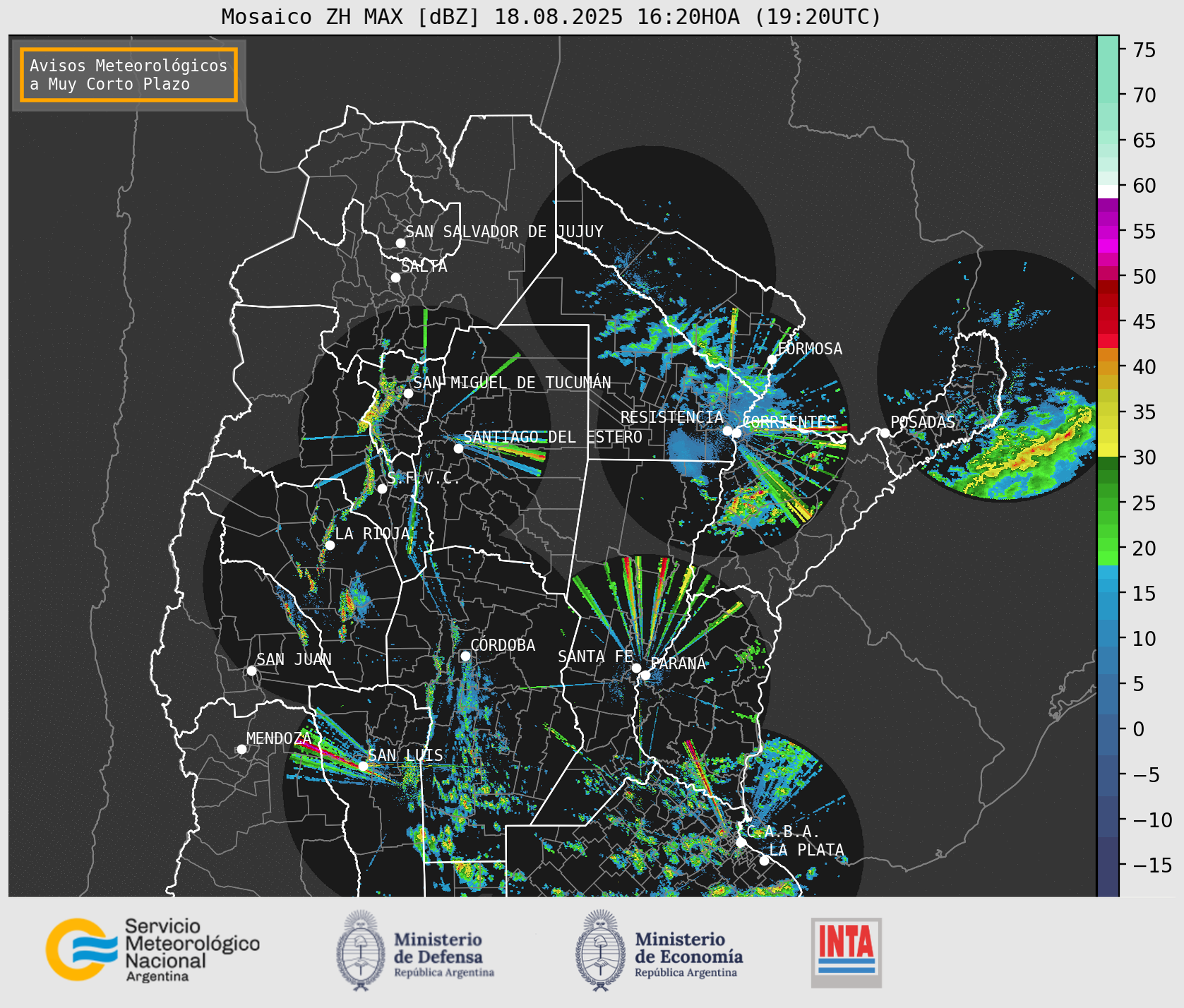The height and width of the screenshot is (1008, 1184).
Task: Click the Córdoba city marker dot
Action: [x=465, y=656]
